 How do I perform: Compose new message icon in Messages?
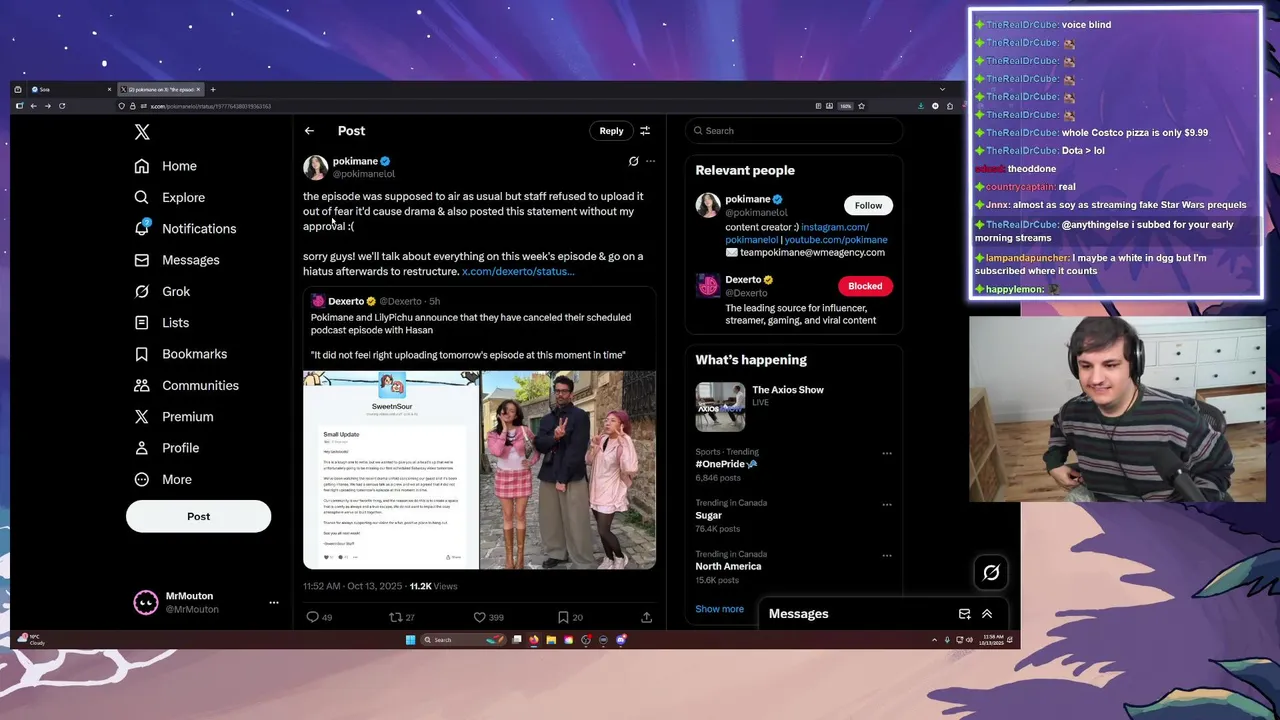click(x=964, y=614)
